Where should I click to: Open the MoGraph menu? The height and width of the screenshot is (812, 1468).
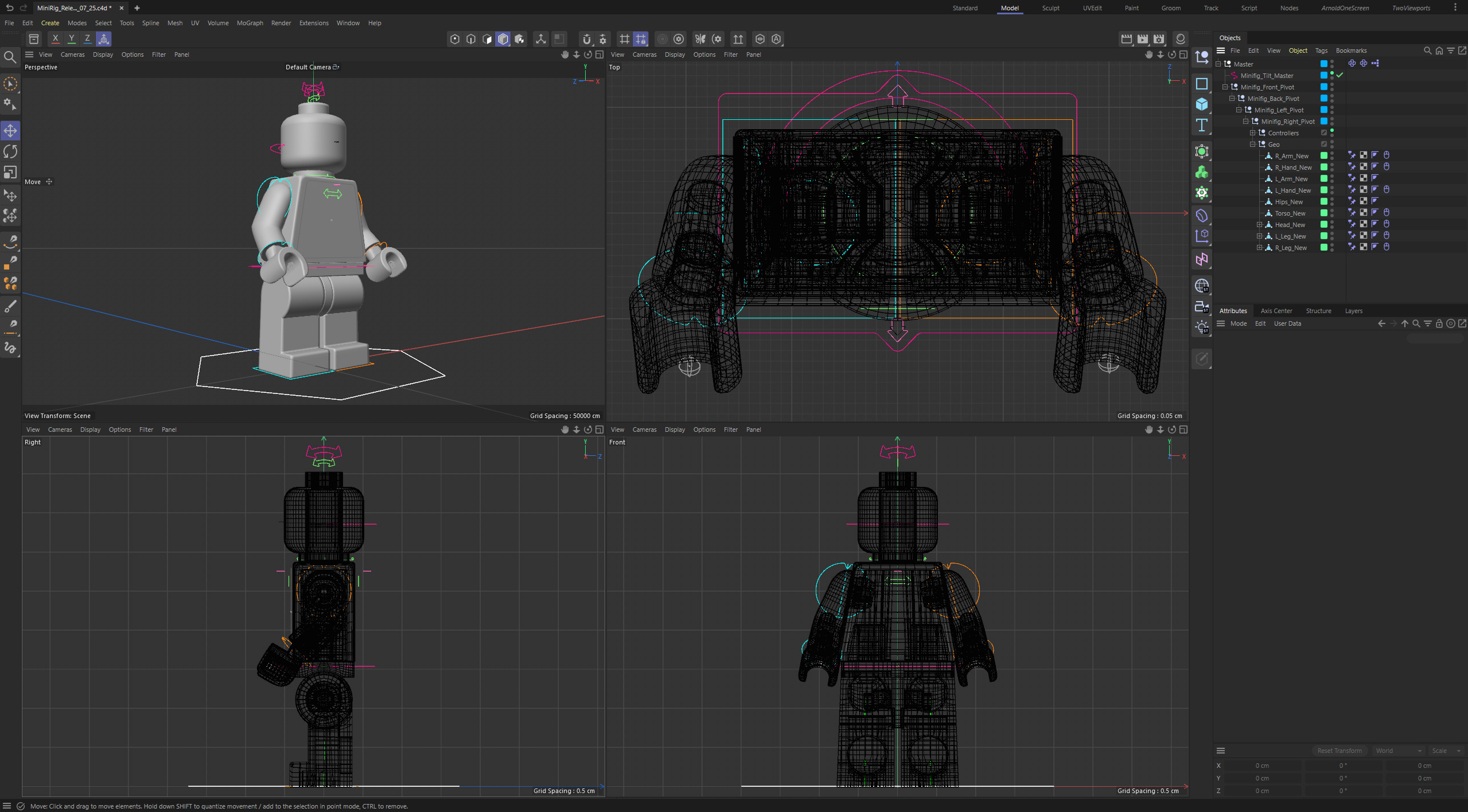[250, 23]
